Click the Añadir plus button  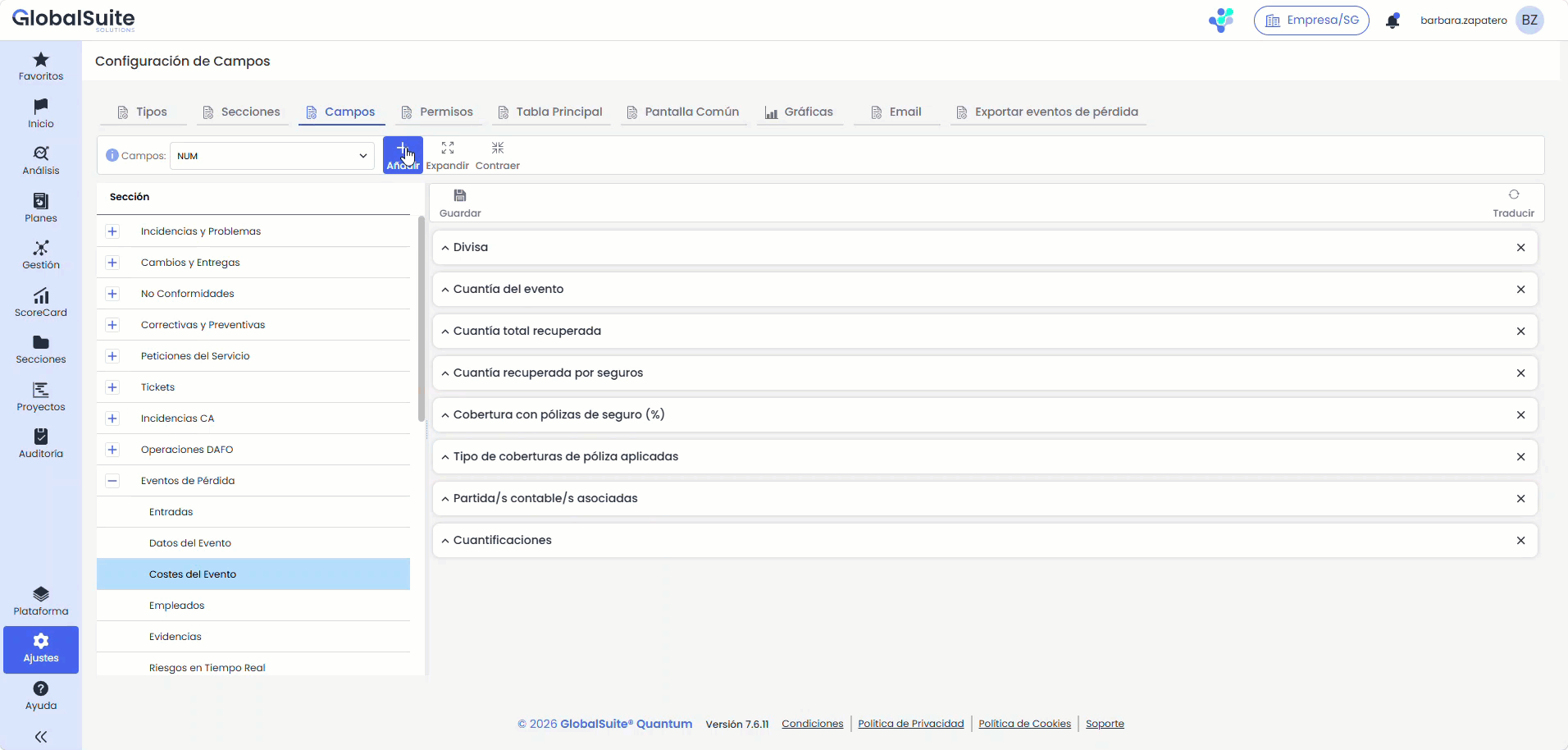(403, 154)
